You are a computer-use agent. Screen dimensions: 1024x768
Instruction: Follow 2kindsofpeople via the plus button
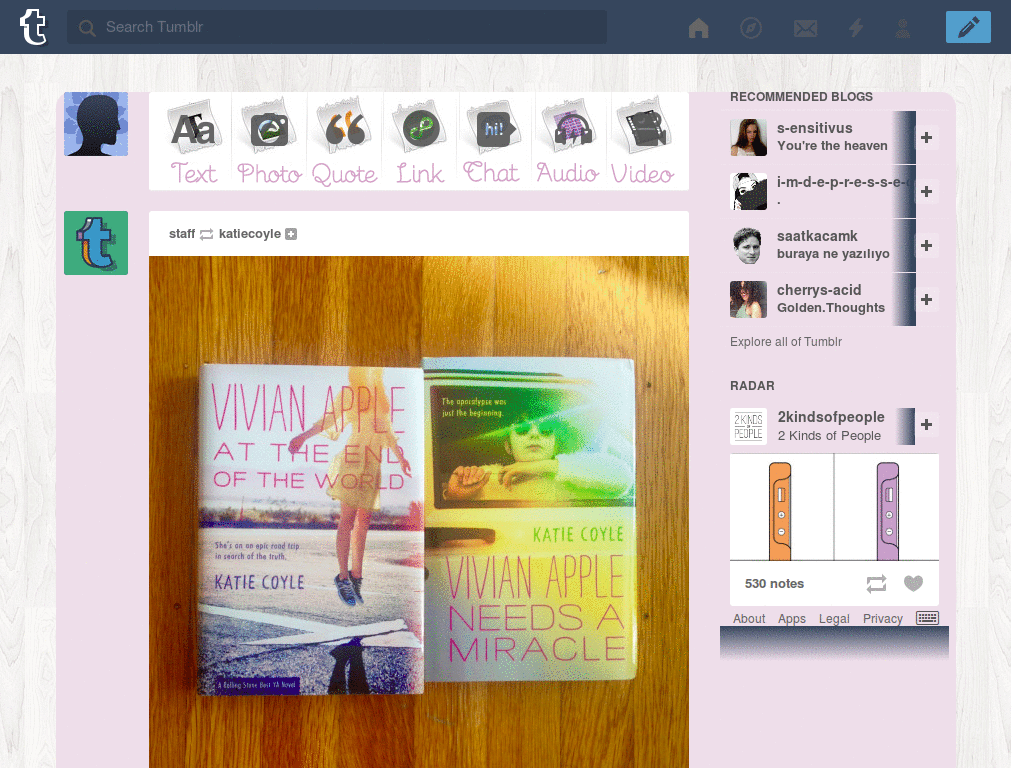pos(926,425)
